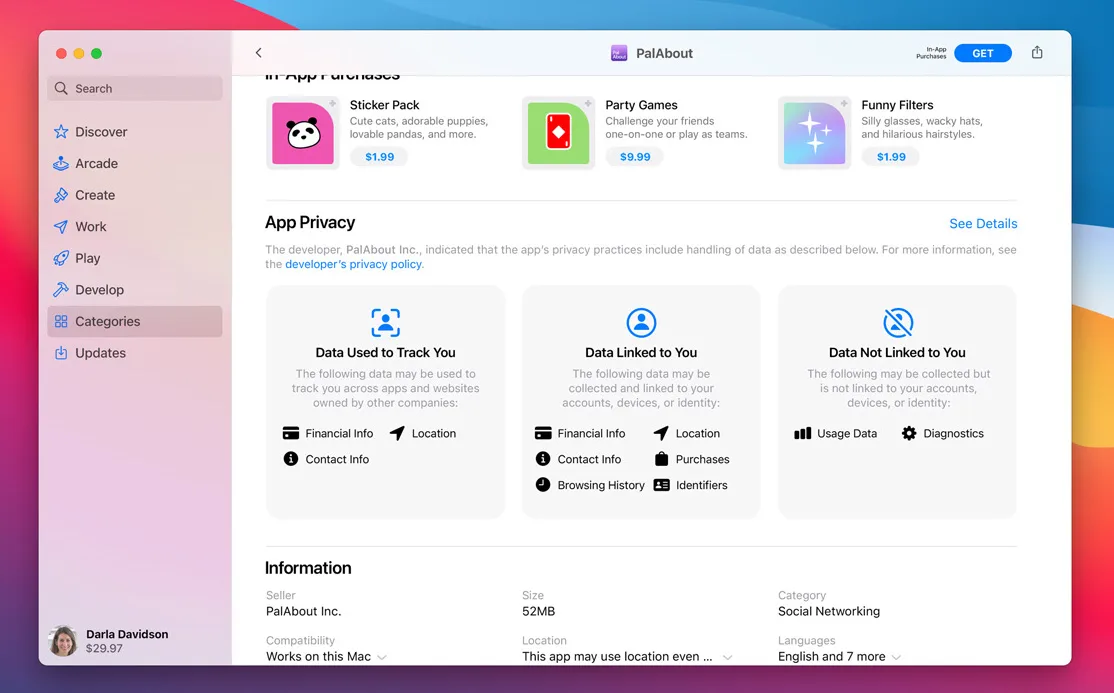Viewport: 1114px width, 693px height.
Task: Expand the Location info disclosure chevron
Action: pos(727,657)
